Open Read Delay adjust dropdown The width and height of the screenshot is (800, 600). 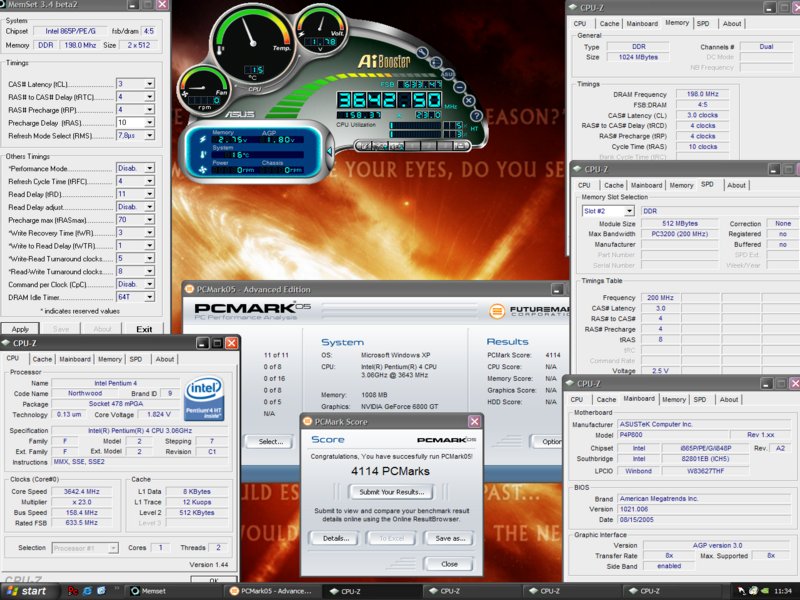click(x=149, y=207)
